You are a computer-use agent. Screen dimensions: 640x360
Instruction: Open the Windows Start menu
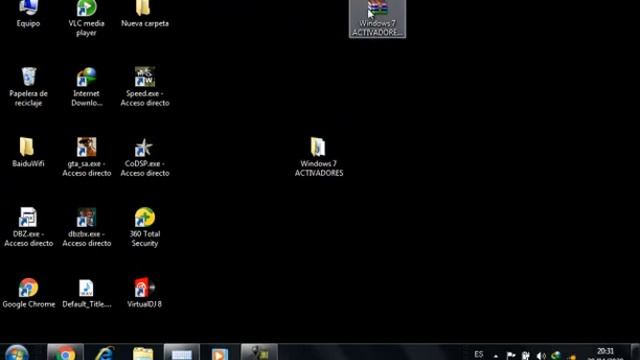(17, 353)
